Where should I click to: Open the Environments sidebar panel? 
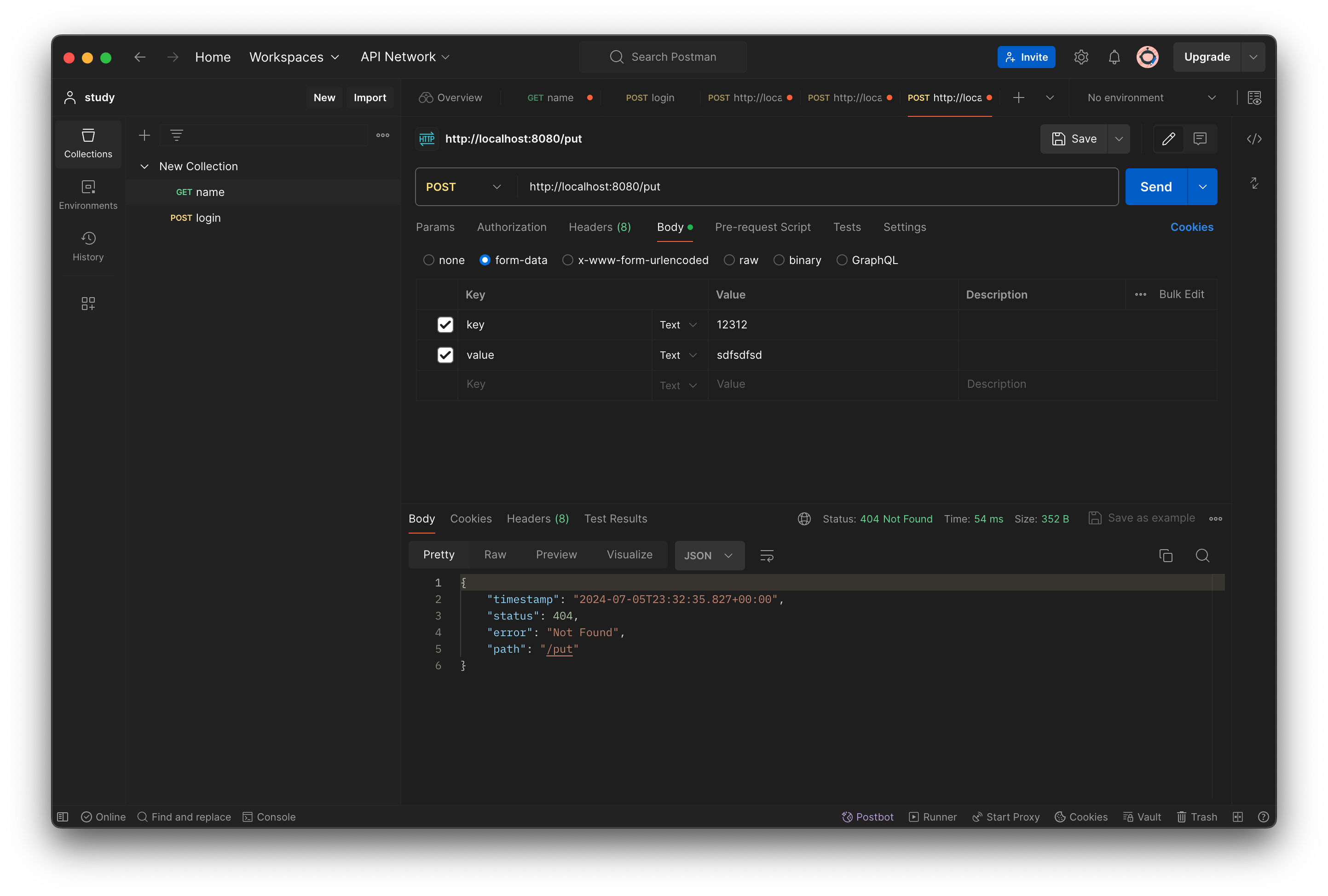88,195
